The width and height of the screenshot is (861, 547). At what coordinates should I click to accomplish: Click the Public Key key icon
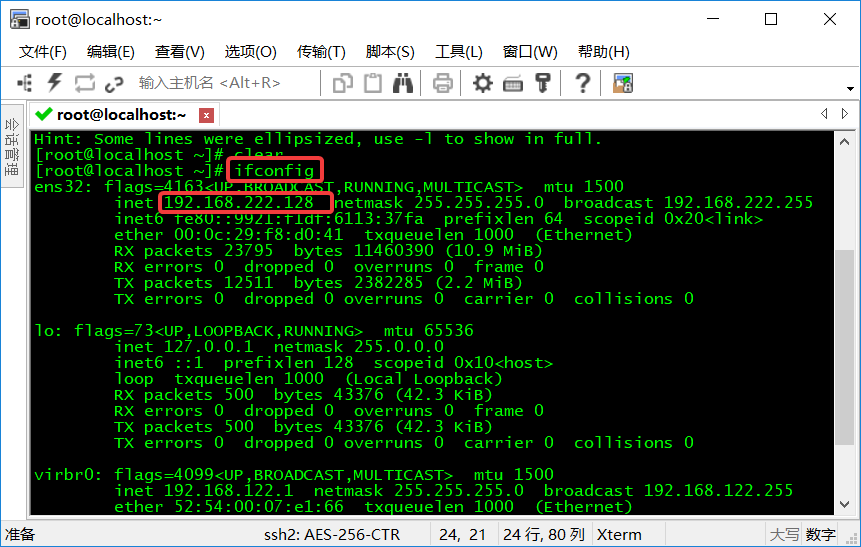[543, 83]
